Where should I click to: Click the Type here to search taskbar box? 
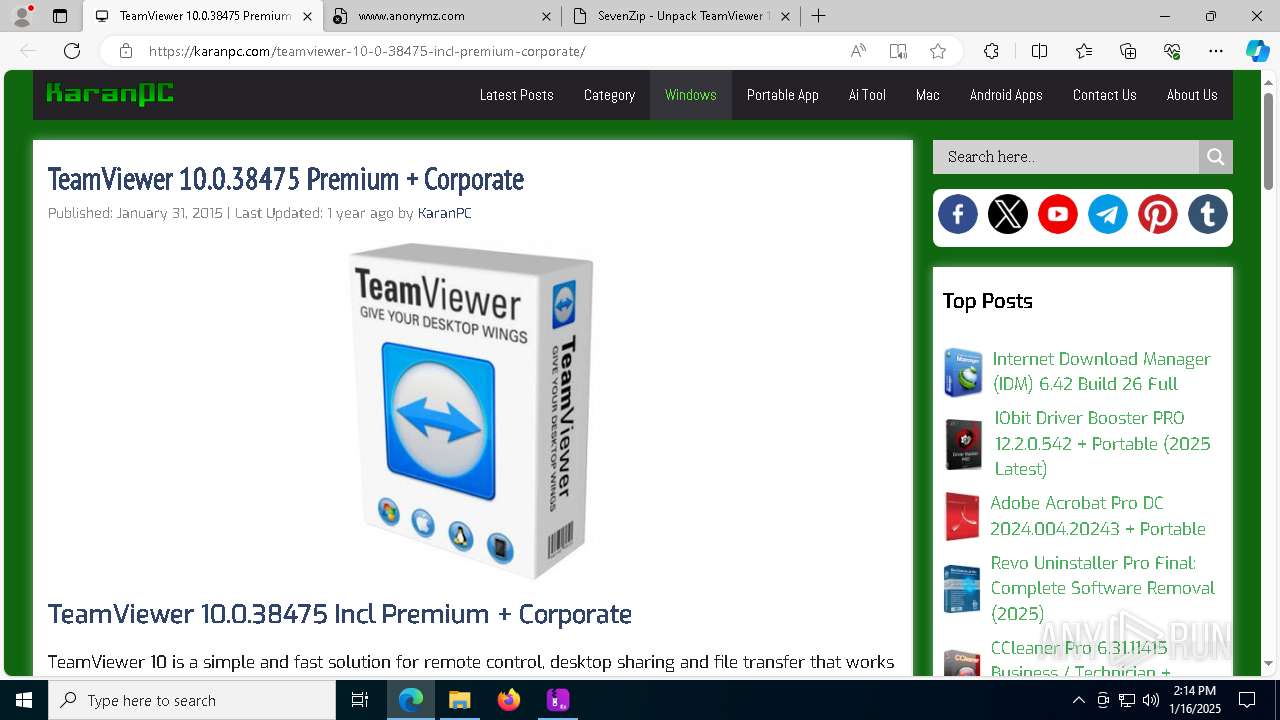coord(192,700)
